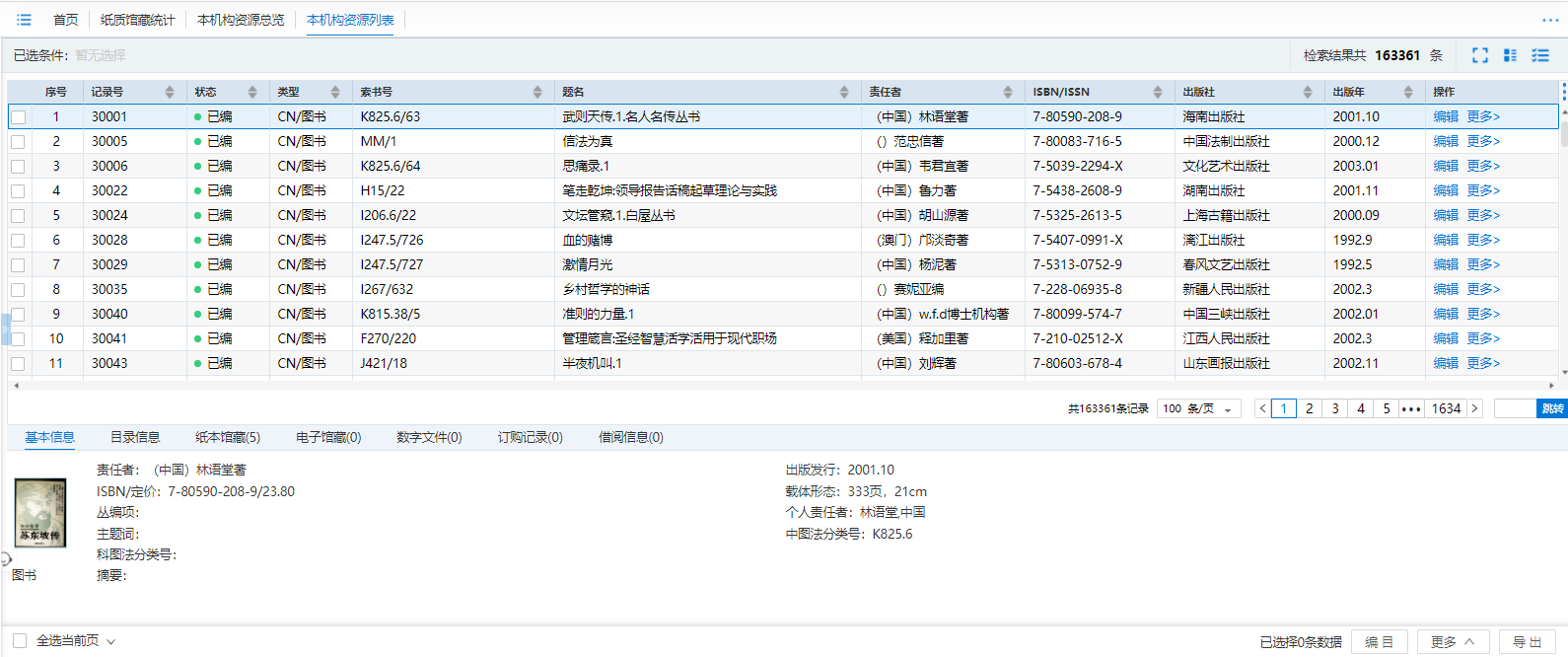Select checkbox for record 30028
1568x657 pixels.
pos(18,240)
